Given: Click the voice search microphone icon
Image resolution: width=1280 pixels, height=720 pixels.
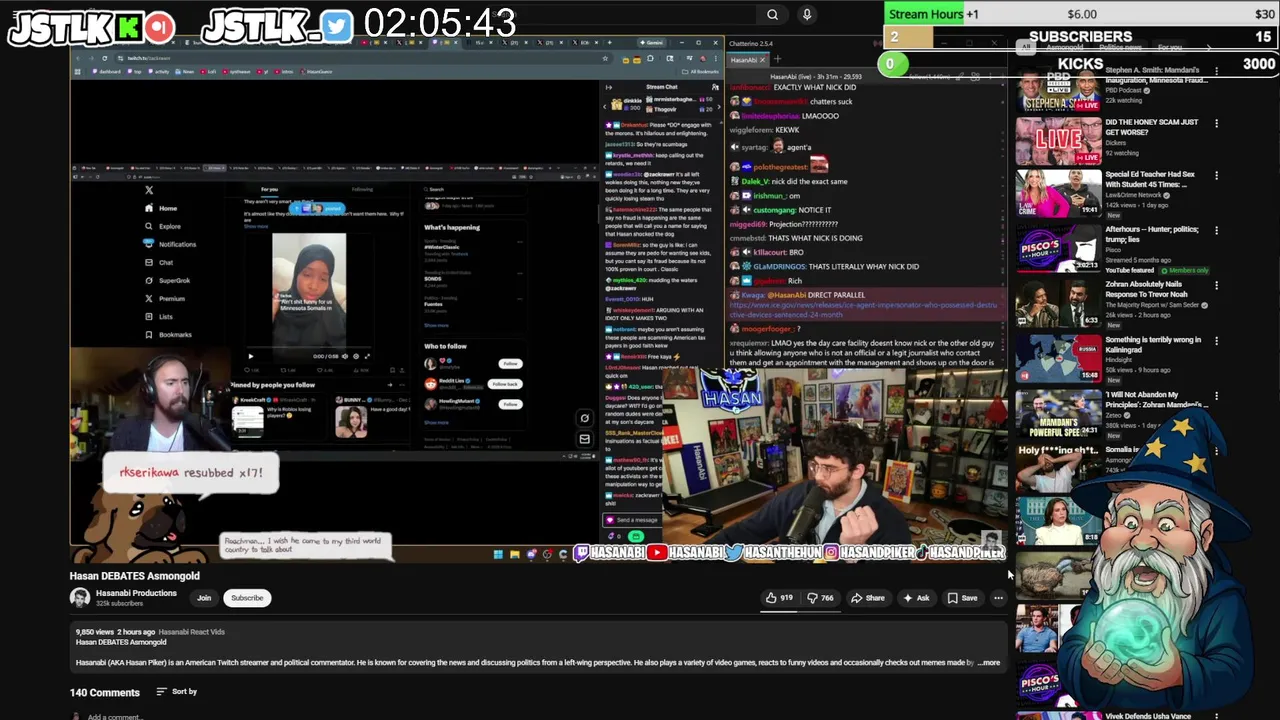Looking at the screenshot, I should tap(807, 14).
